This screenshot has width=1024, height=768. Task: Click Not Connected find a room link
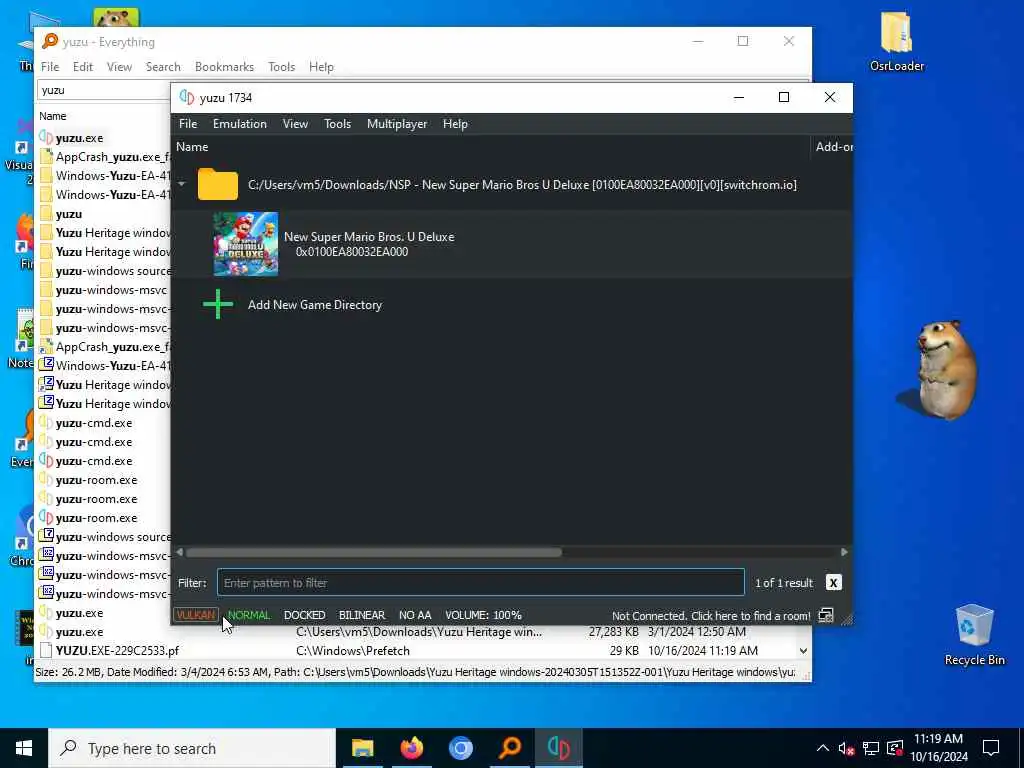(711, 616)
